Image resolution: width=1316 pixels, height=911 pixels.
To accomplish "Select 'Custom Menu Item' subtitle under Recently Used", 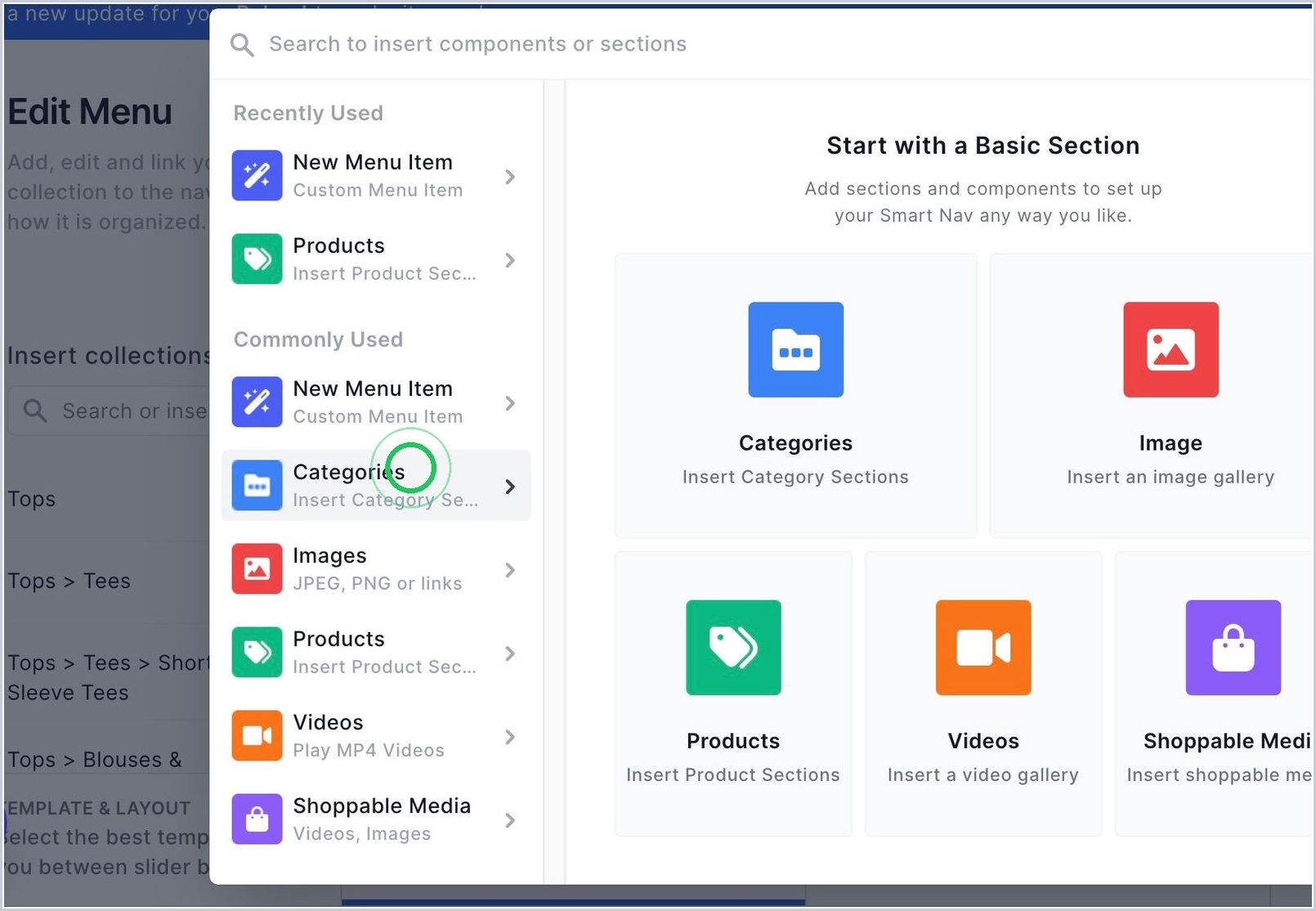I will (x=378, y=190).
